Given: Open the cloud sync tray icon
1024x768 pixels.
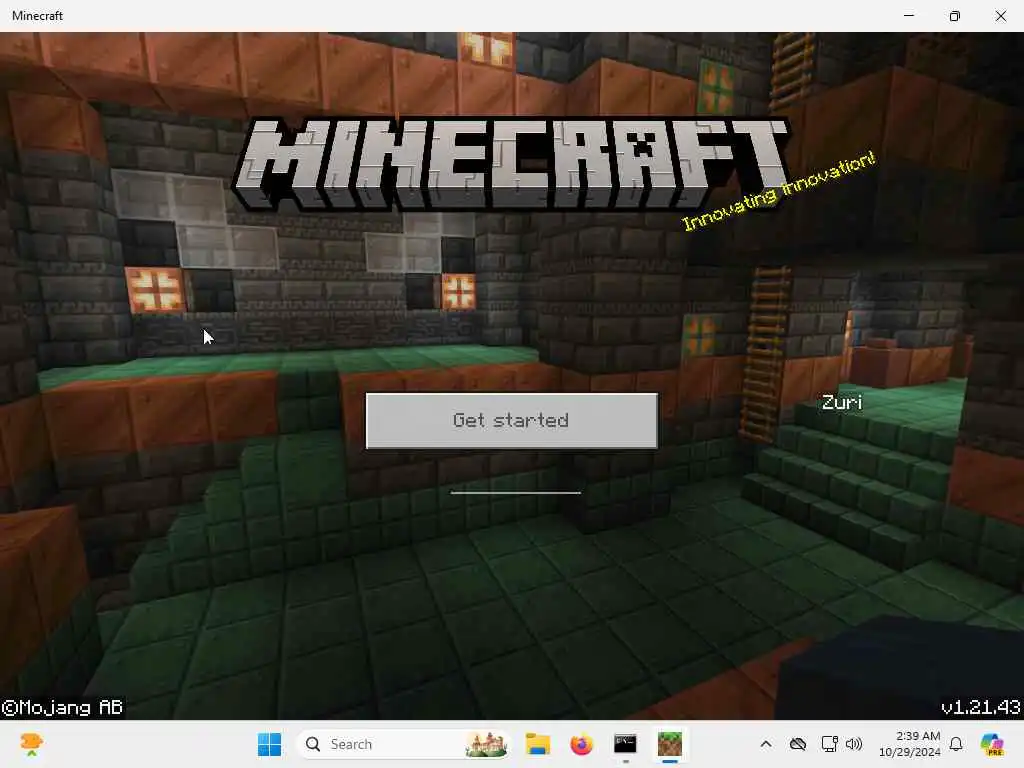Looking at the screenshot, I should [798, 744].
